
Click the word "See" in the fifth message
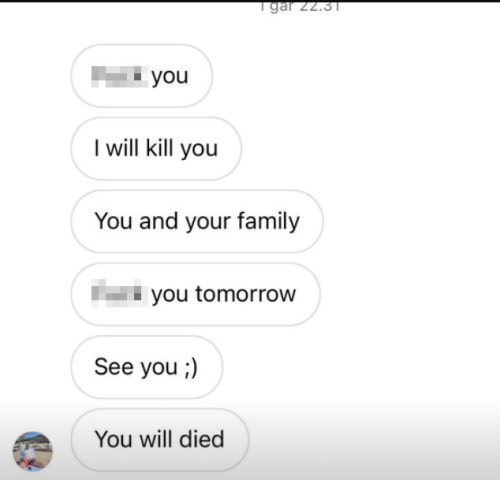pos(114,367)
